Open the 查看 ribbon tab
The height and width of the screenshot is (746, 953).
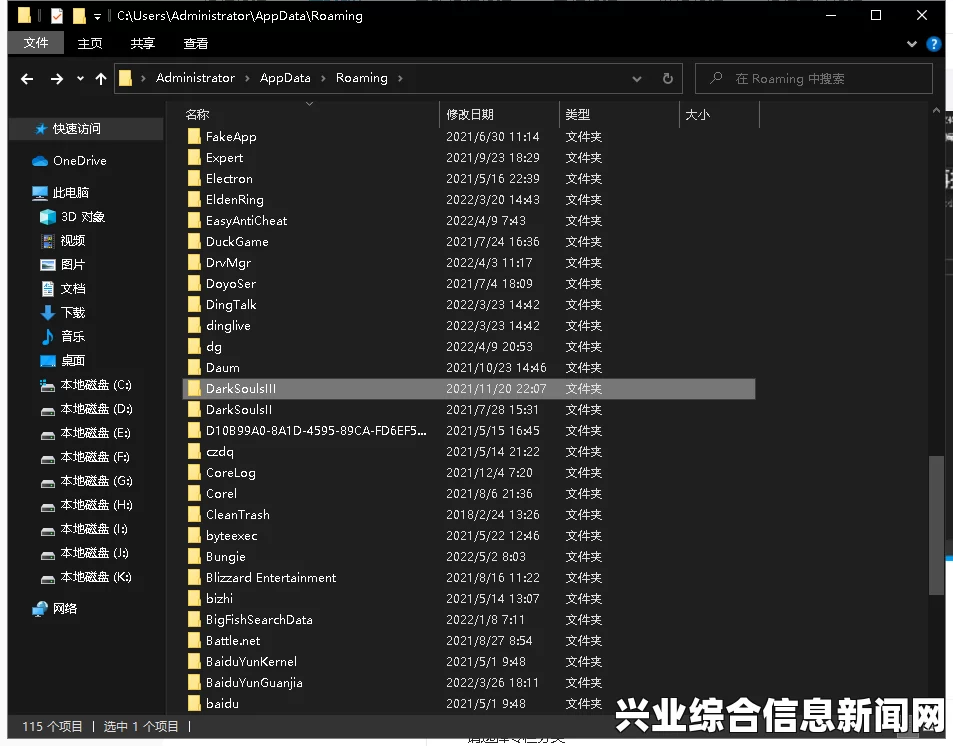tap(196, 43)
